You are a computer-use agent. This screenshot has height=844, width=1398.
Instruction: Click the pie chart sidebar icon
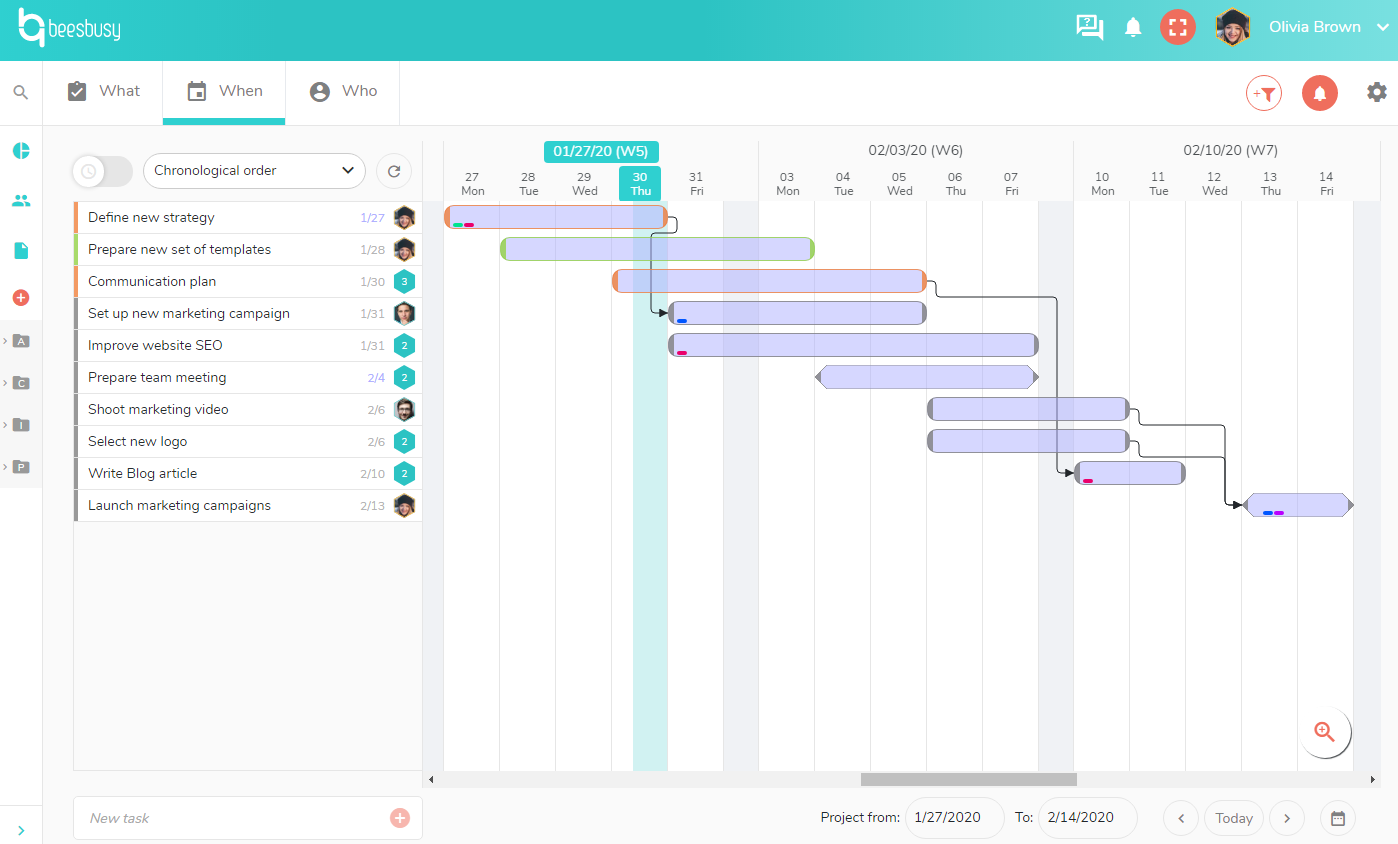click(21, 151)
